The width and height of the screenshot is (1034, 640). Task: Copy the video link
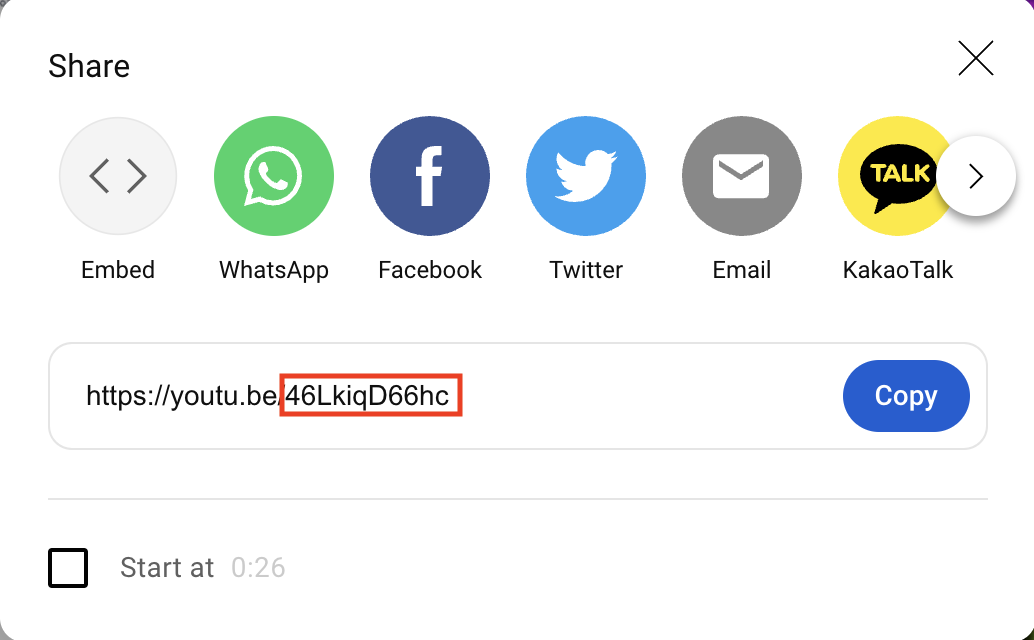pyautogui.click(x=906, y=395)
